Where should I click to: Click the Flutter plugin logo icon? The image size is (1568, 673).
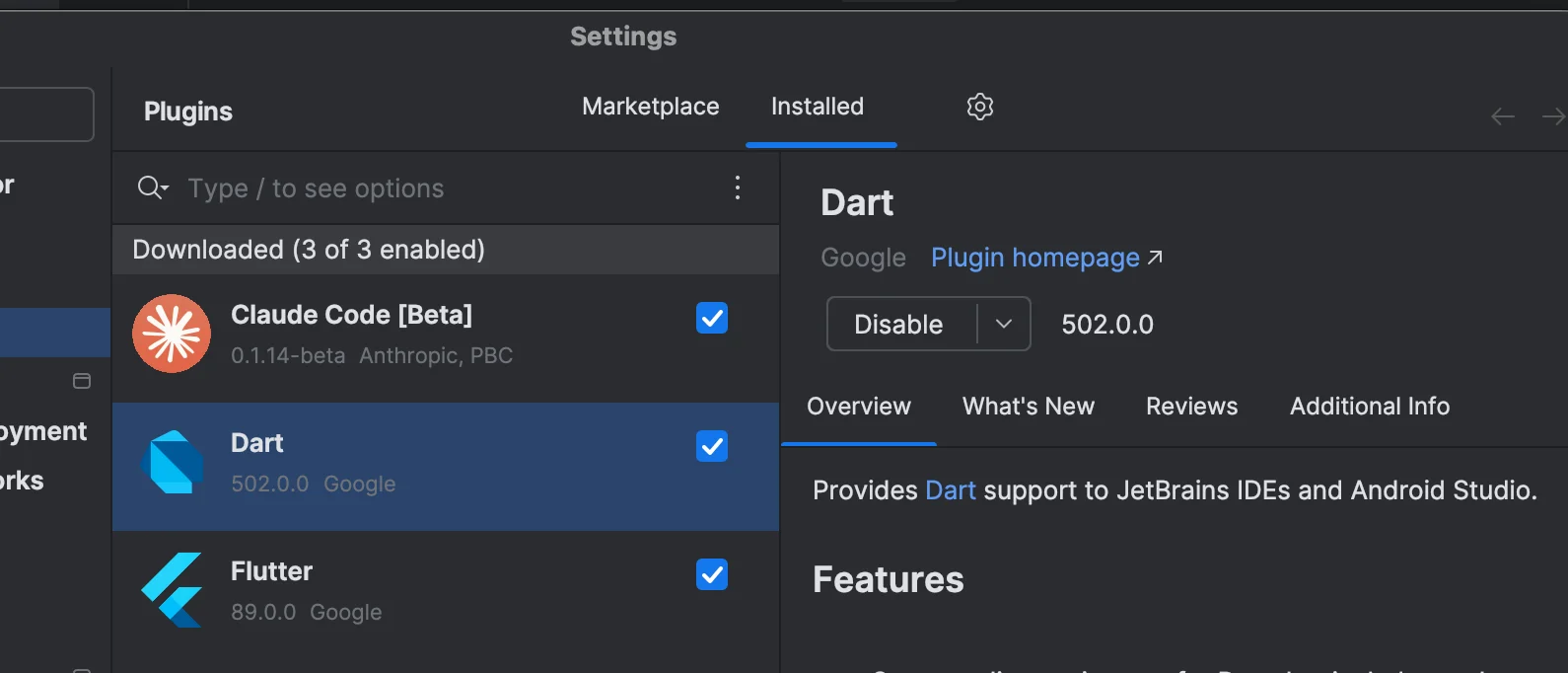173,590
